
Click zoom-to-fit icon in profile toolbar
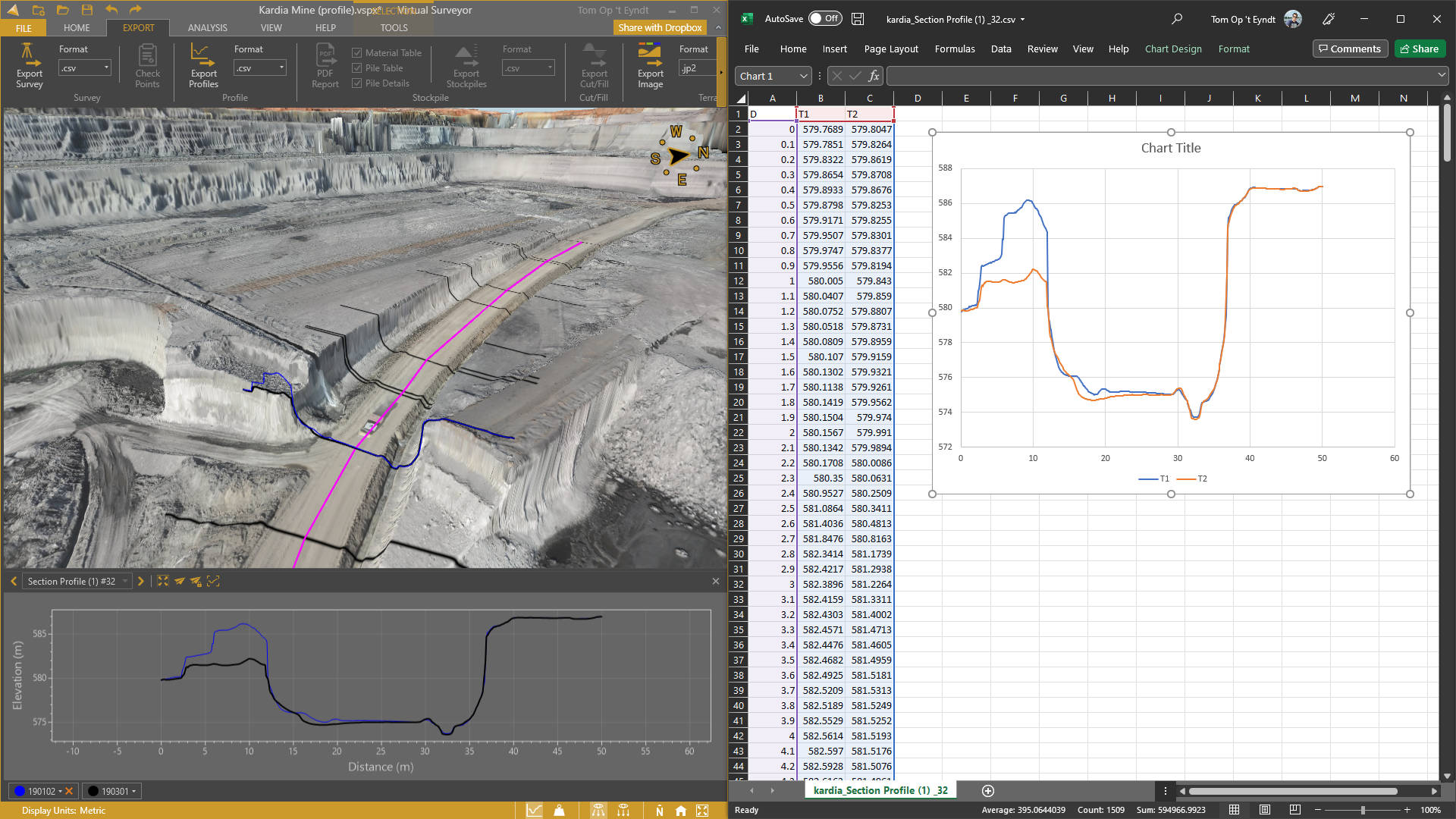pyautogui.click(x=163, y=582)
